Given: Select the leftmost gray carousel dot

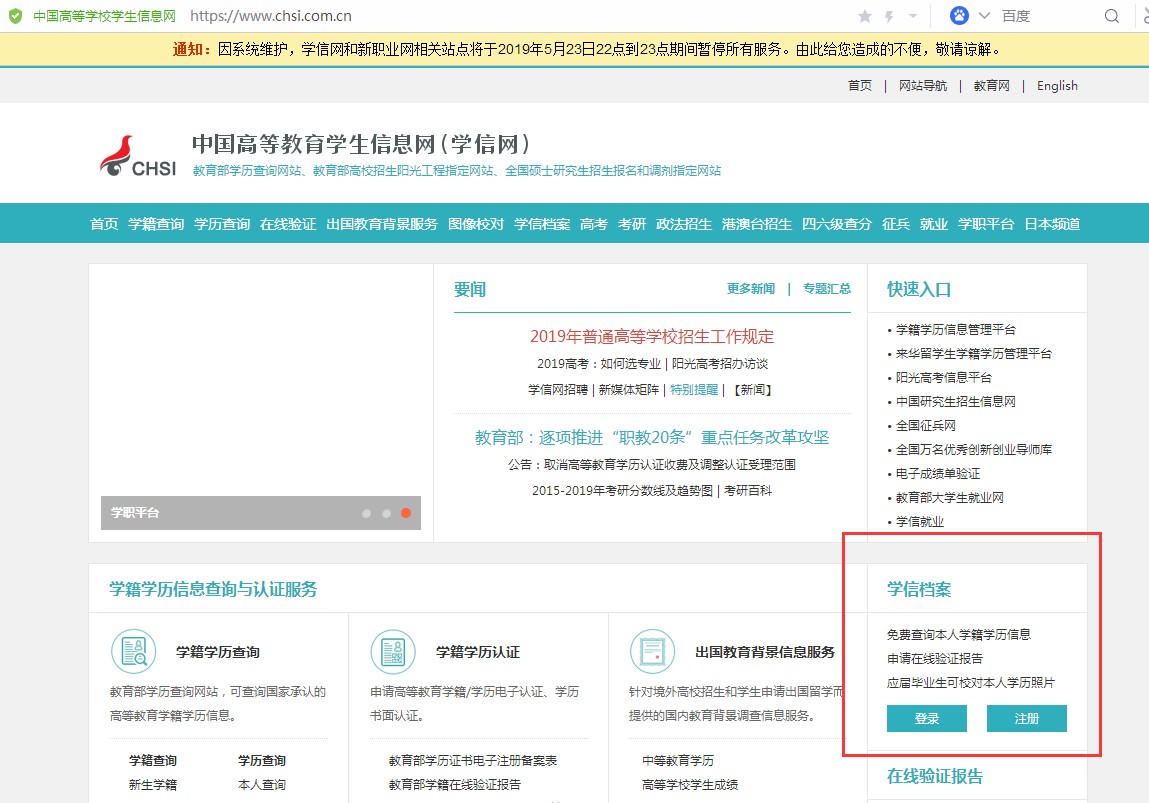Looking at the screenshot, I should (366, 513).
